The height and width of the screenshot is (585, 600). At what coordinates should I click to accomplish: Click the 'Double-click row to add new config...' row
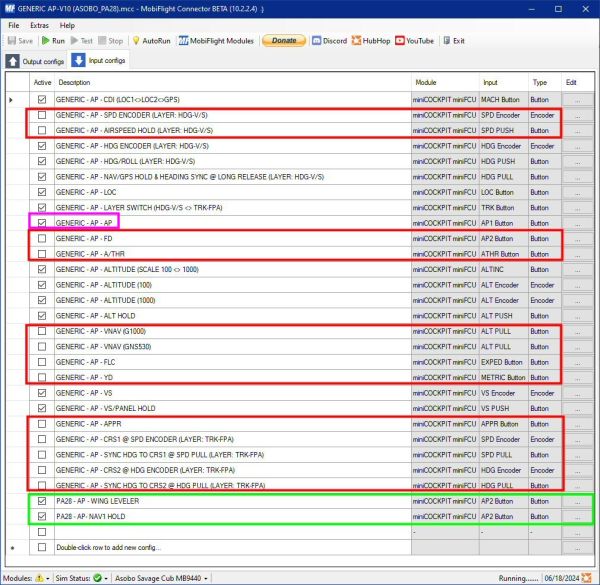point(233,548)
